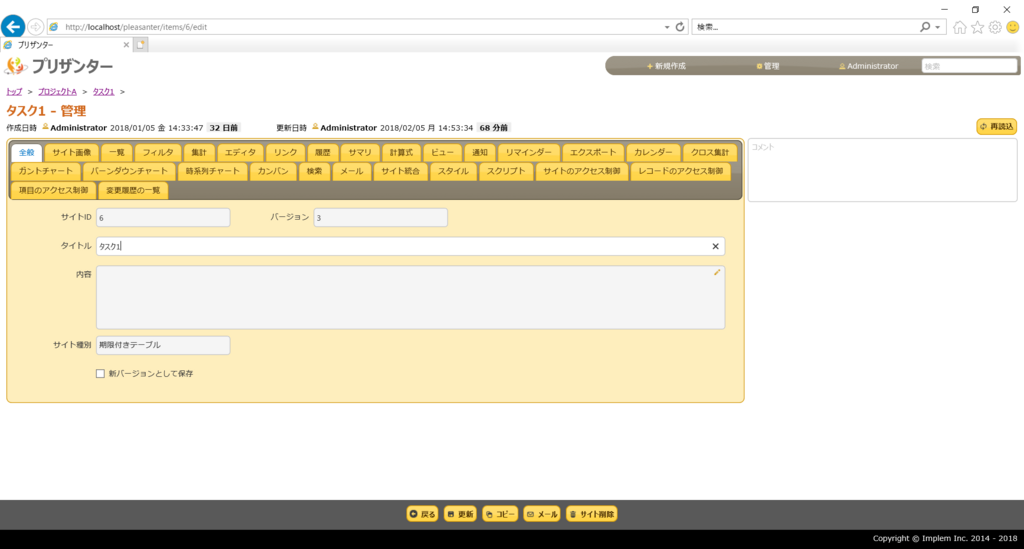Open favorites star icon
Viewport: 1024px width, 549px height.
pos(977,27)
